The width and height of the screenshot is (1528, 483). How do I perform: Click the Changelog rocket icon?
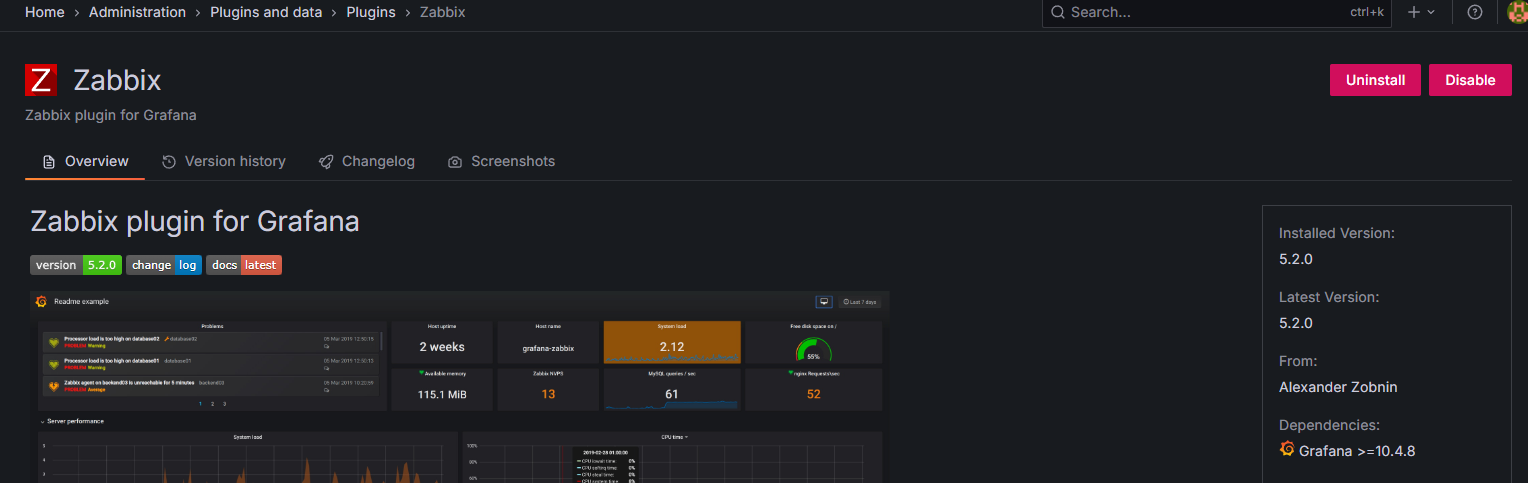(x=326, y=162)
